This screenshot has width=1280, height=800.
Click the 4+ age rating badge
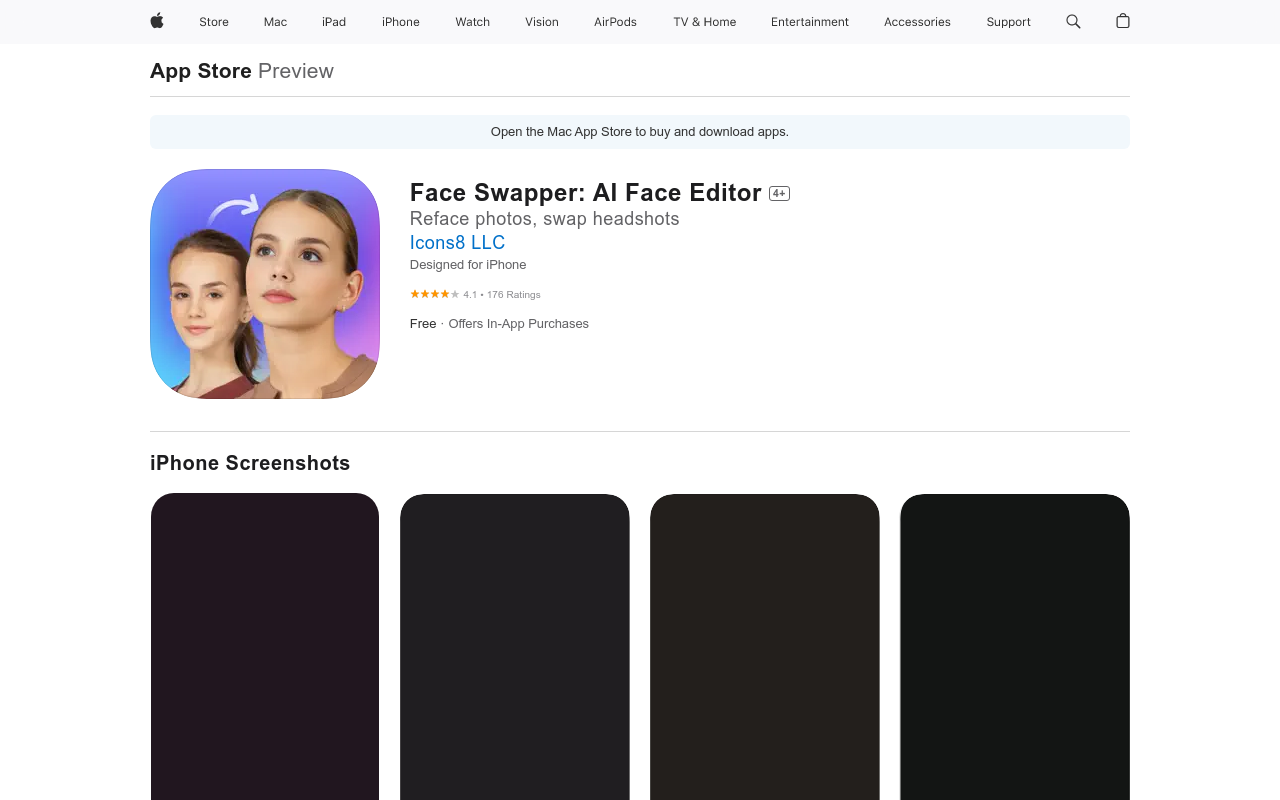[779, 194]
